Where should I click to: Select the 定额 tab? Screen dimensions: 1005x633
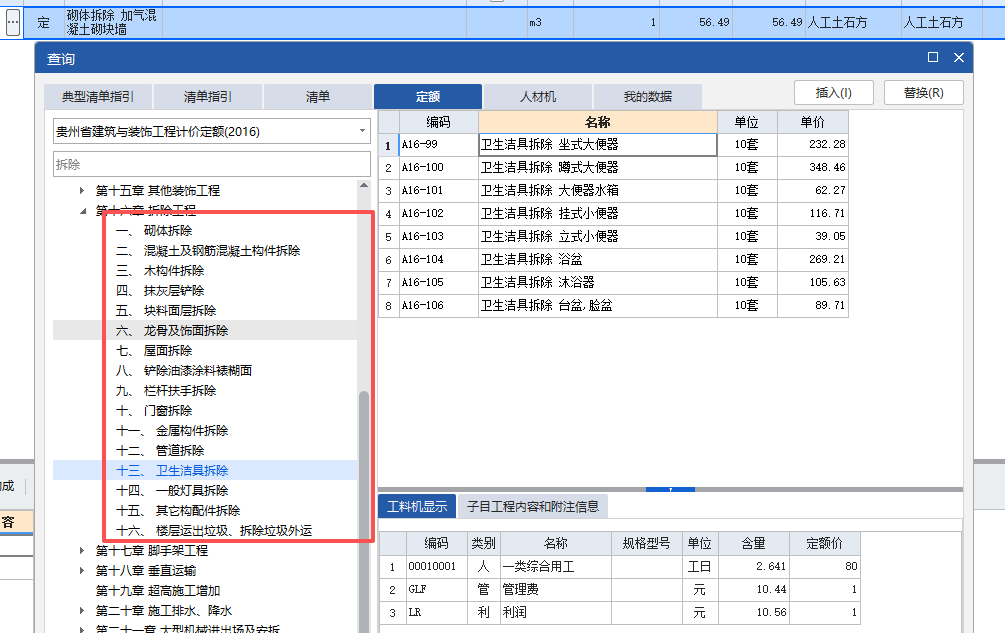[428, 97]
